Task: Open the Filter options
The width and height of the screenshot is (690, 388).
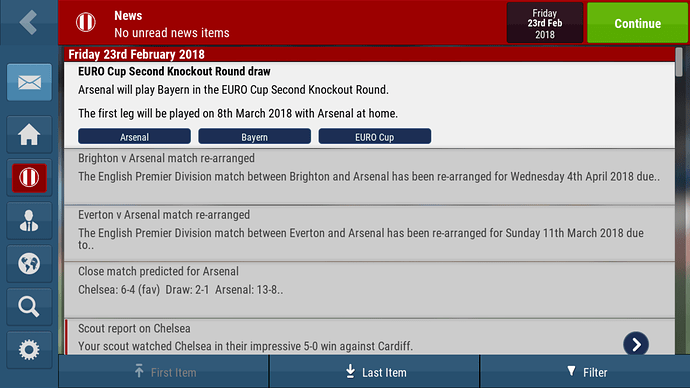Action: point(585,372)
